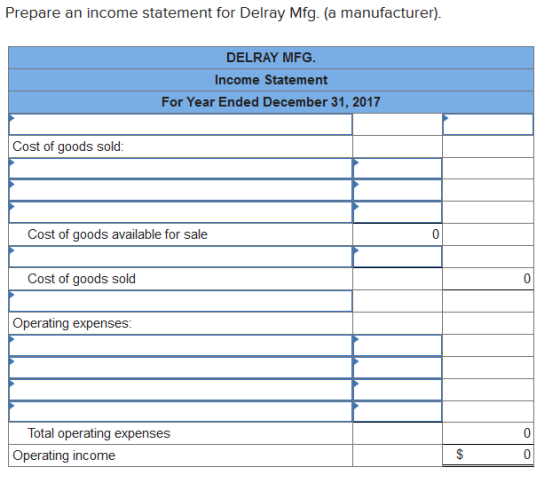Click amount field below Cost of goods available for sale

pyautogui.click(x=397, y=256)
